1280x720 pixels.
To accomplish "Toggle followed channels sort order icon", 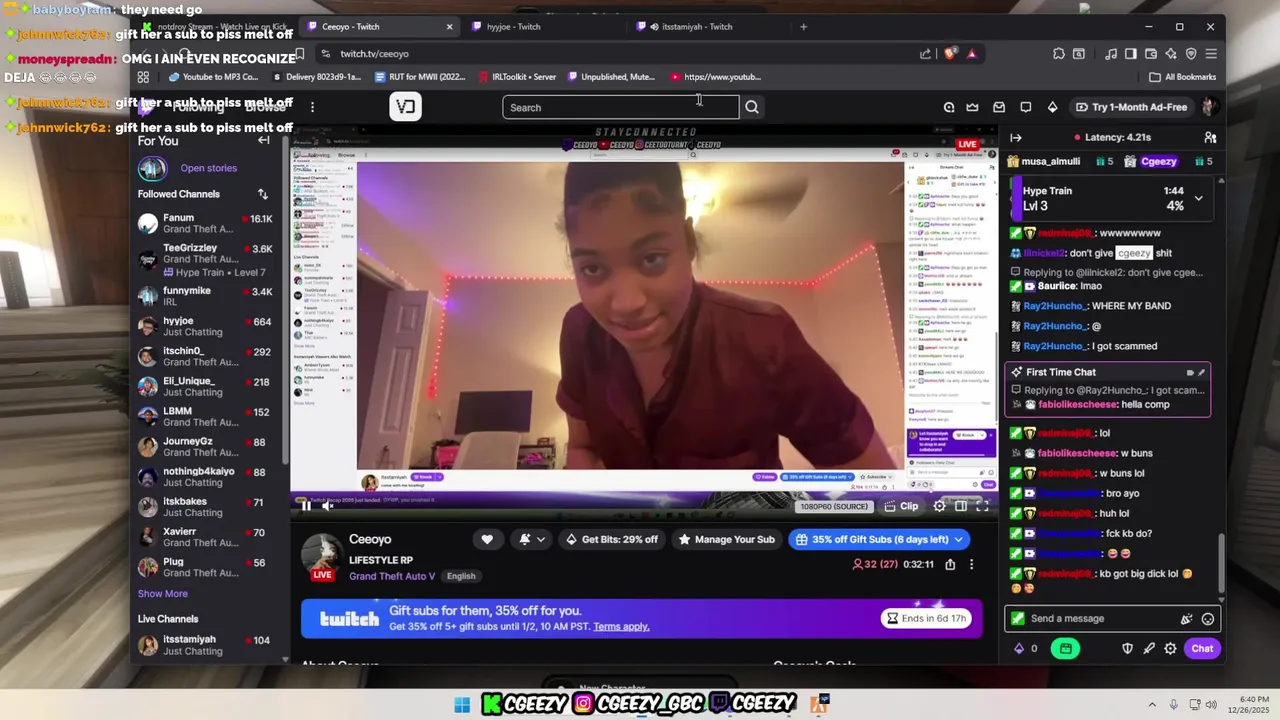I will click(x=262, y=194).
